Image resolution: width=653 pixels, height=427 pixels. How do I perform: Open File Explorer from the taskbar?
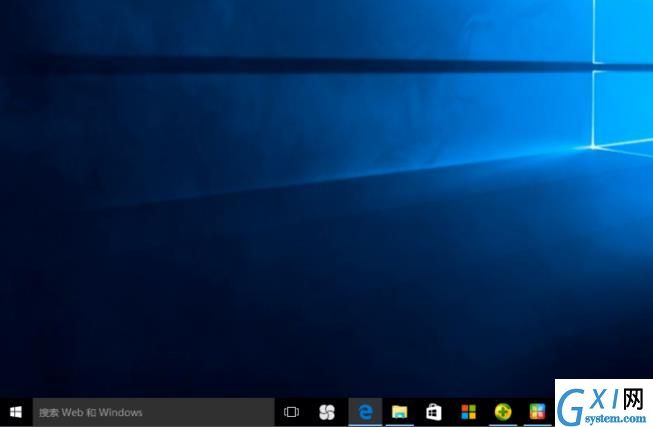[399, 412]
